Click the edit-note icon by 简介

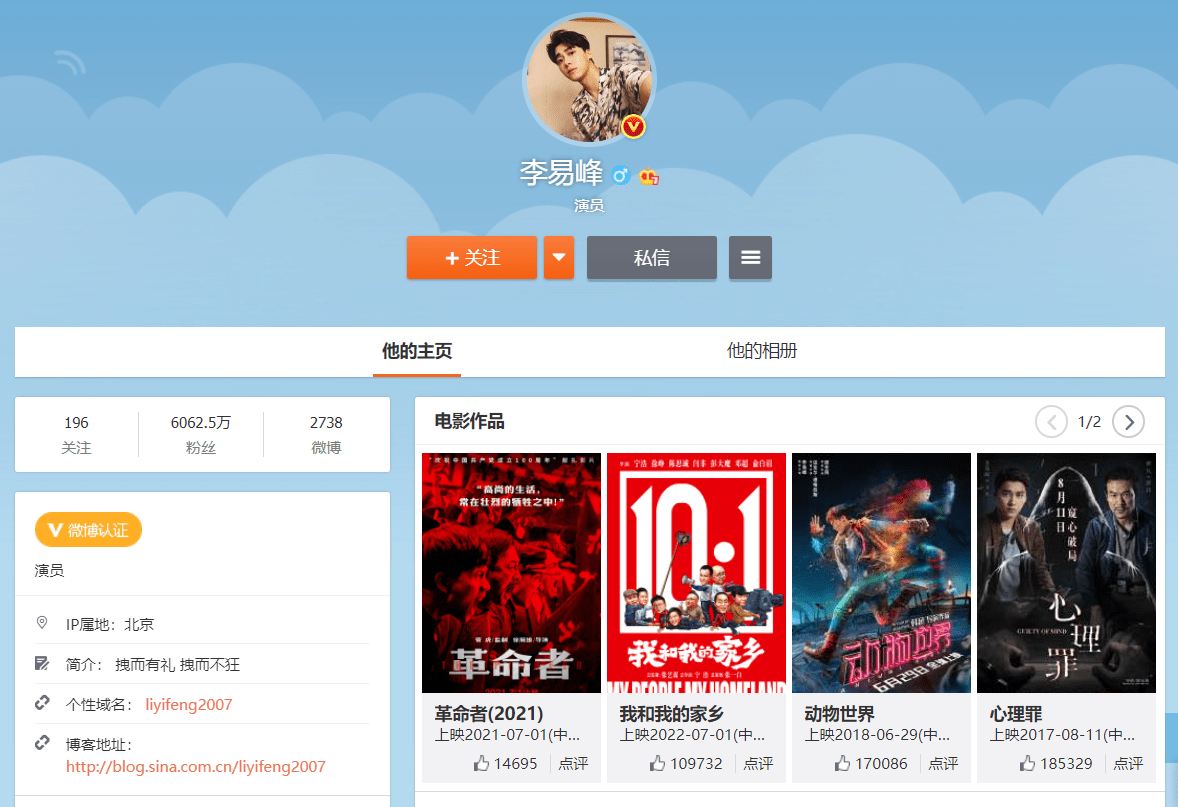click(42, 663)
